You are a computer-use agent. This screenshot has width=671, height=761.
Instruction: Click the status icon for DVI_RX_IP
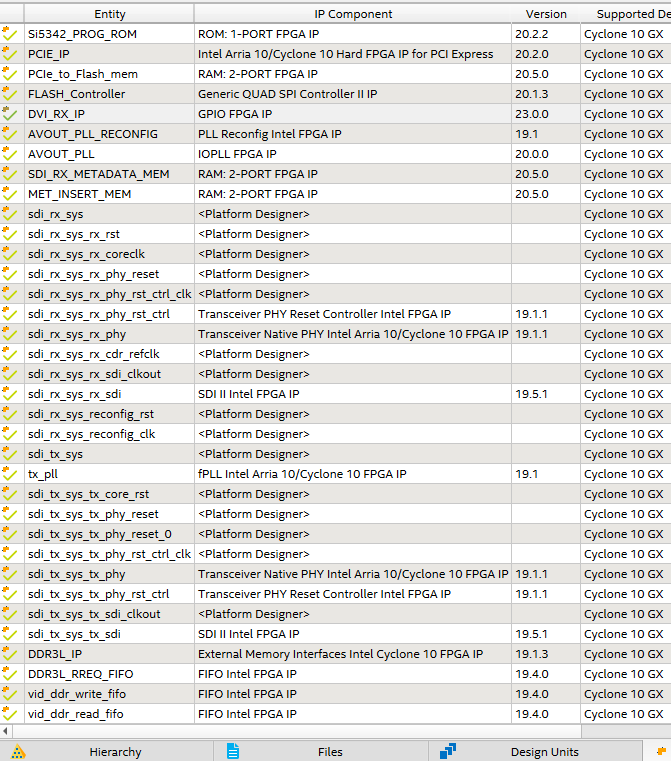pos(10,114)
